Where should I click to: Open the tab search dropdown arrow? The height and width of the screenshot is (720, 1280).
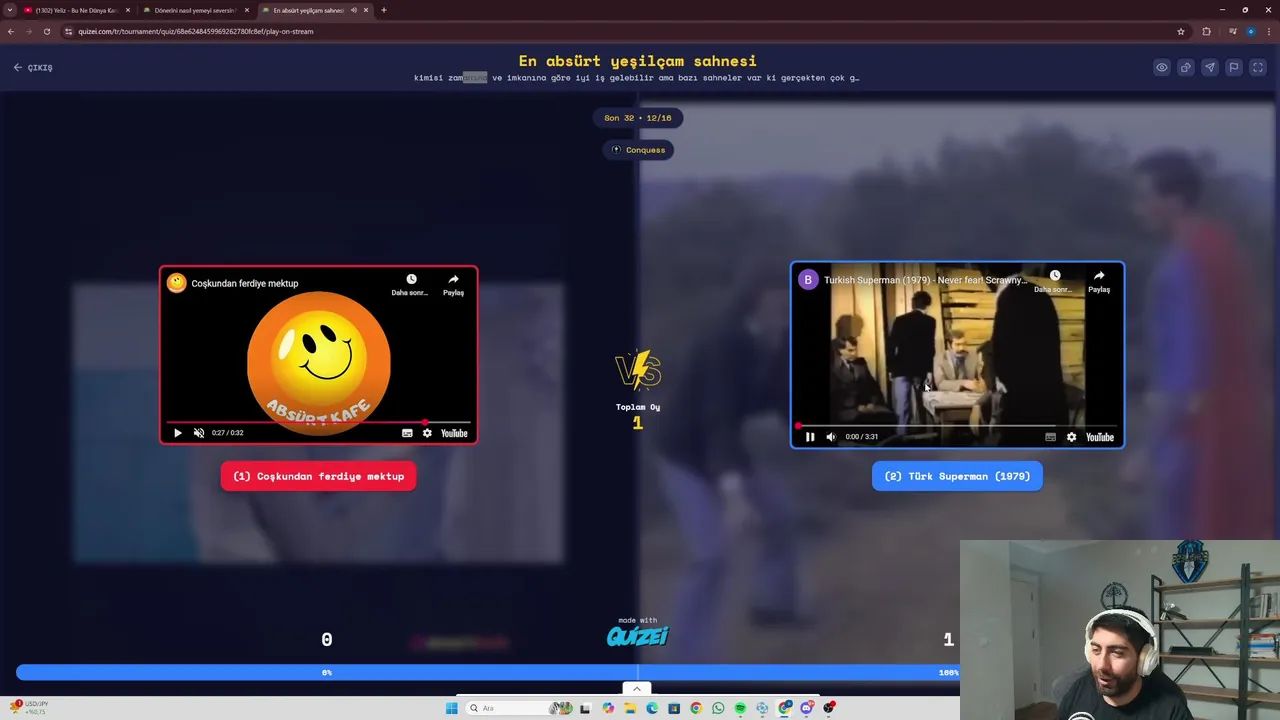tap(10, 10)
